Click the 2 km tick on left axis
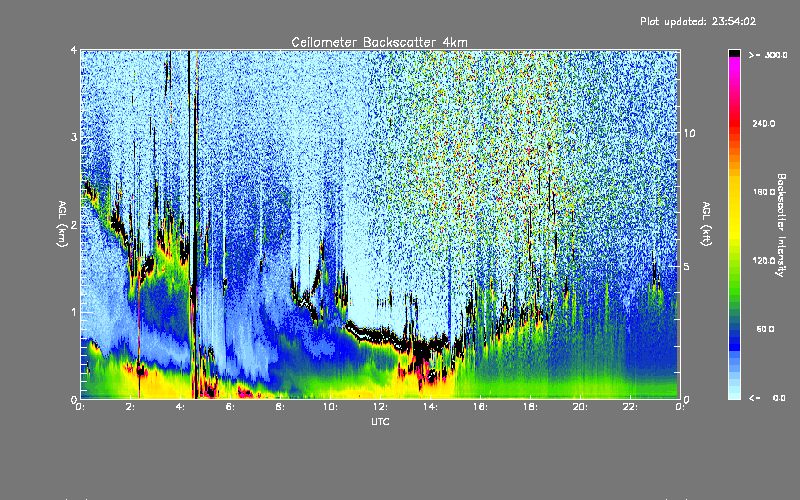The image size is (800, 500). pos(74,225)
